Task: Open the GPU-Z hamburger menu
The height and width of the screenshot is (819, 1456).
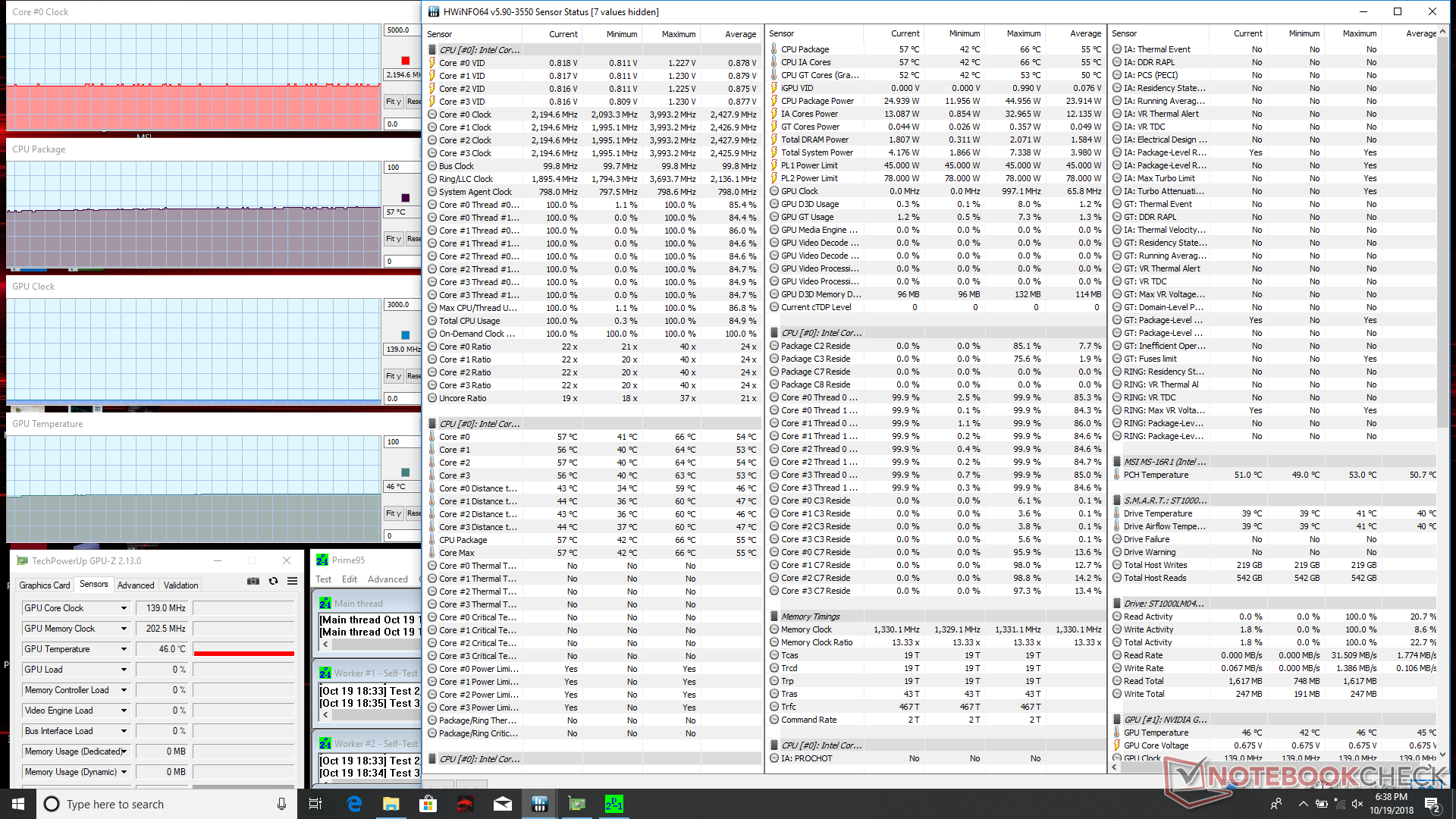Action: pos(292,581)
